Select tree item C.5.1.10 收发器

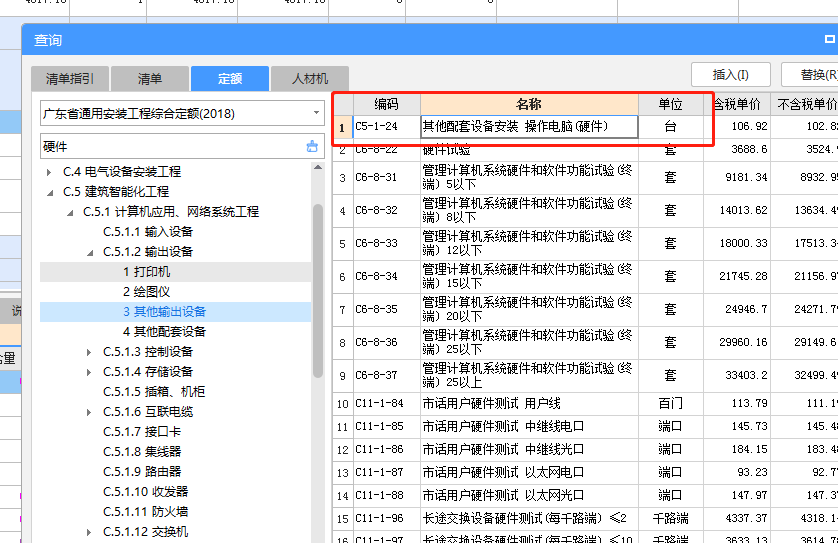145,492
